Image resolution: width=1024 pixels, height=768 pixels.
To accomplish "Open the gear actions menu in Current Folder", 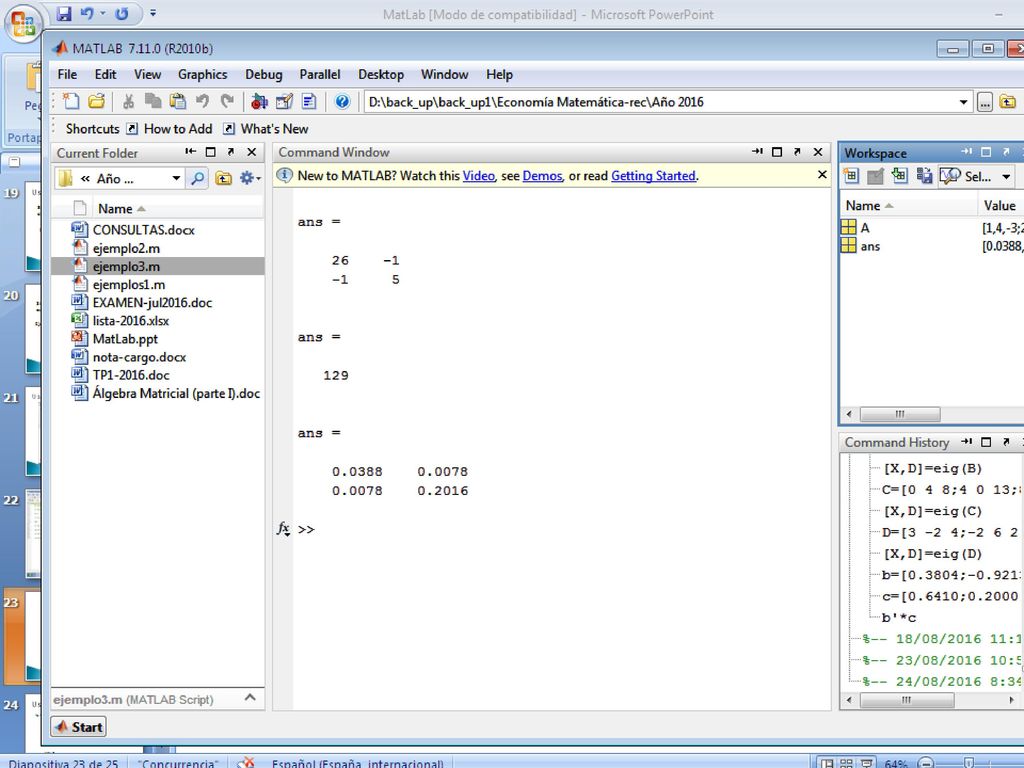I will (x=249, y=178).
